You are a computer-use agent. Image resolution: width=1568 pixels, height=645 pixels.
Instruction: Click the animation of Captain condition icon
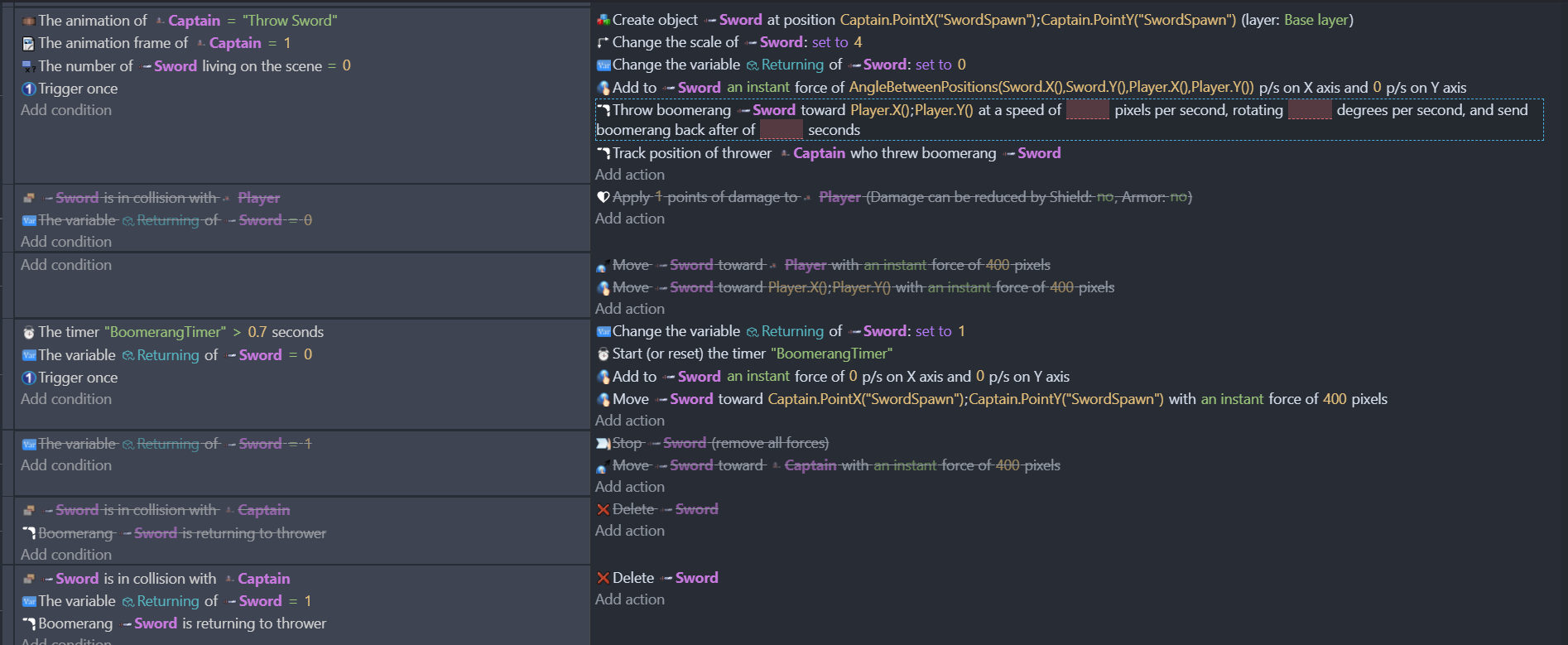point(29,21)
